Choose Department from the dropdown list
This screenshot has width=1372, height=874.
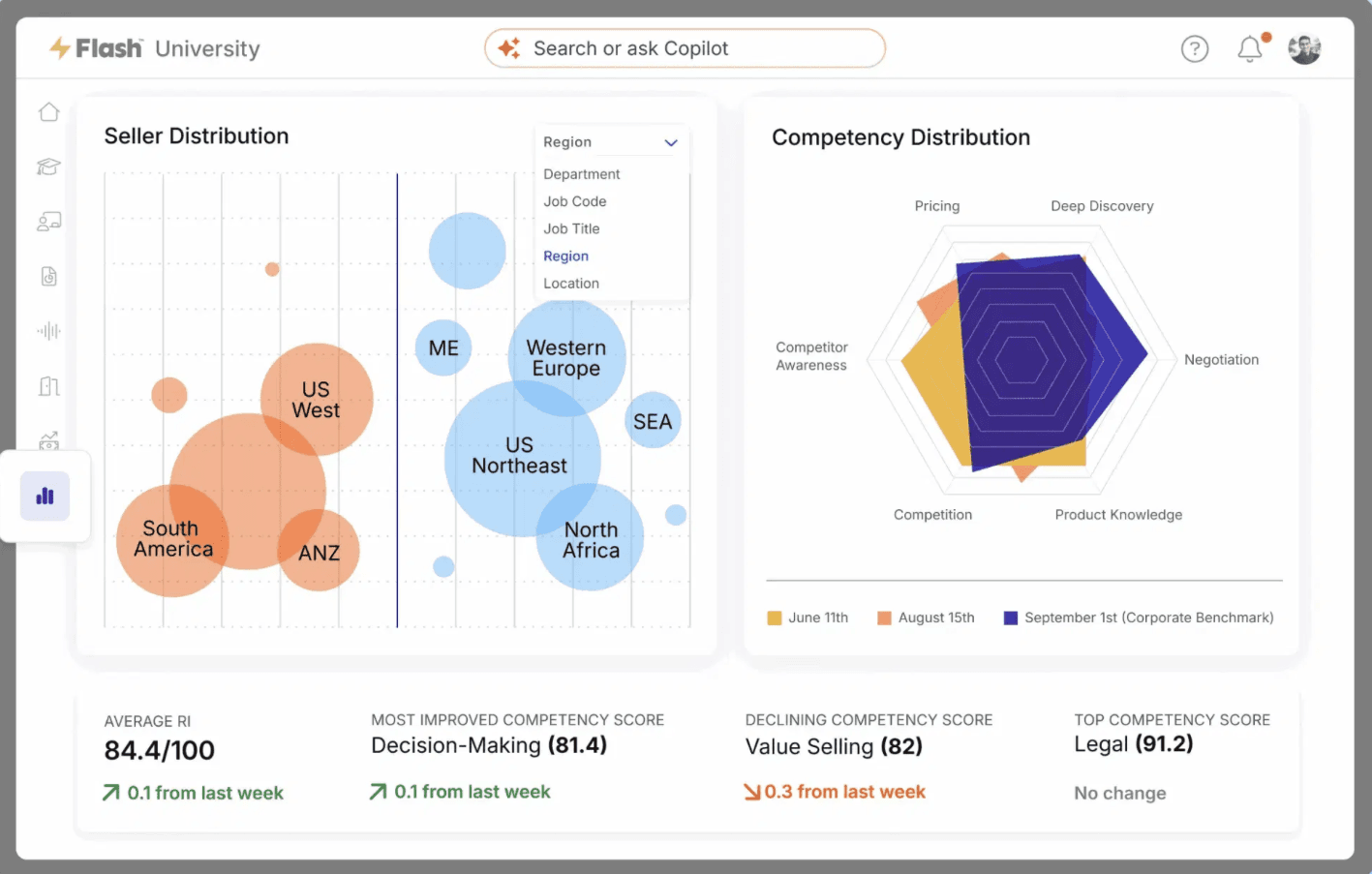coord(582,174)
